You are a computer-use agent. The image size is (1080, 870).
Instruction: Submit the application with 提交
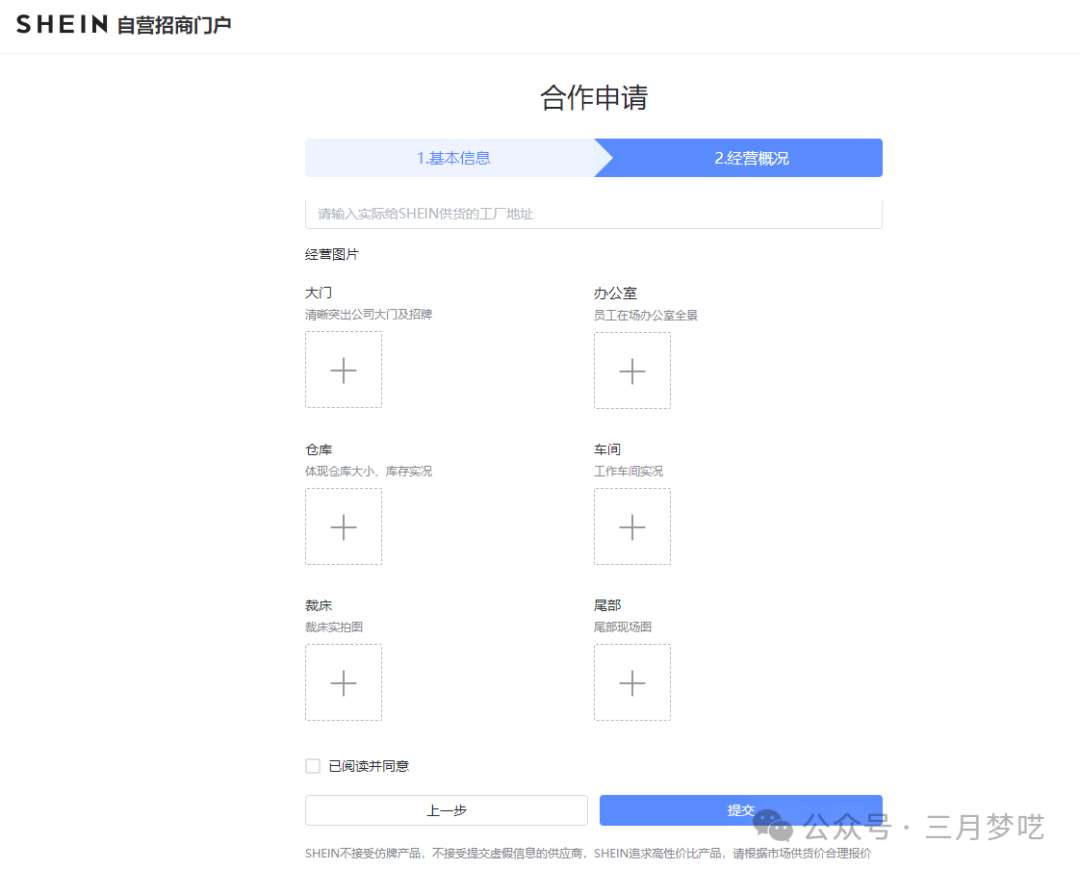(740, 811)
